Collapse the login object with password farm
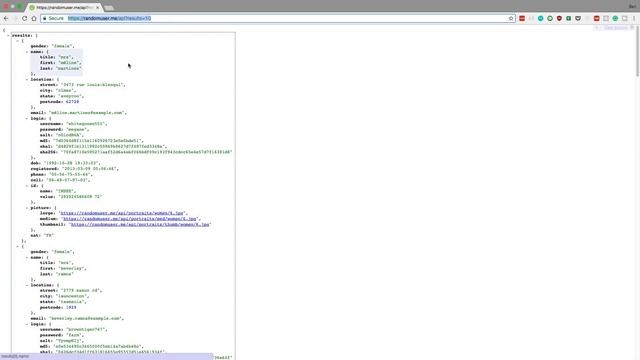This screenshot has width=640, height=360. tap(27, 324)
